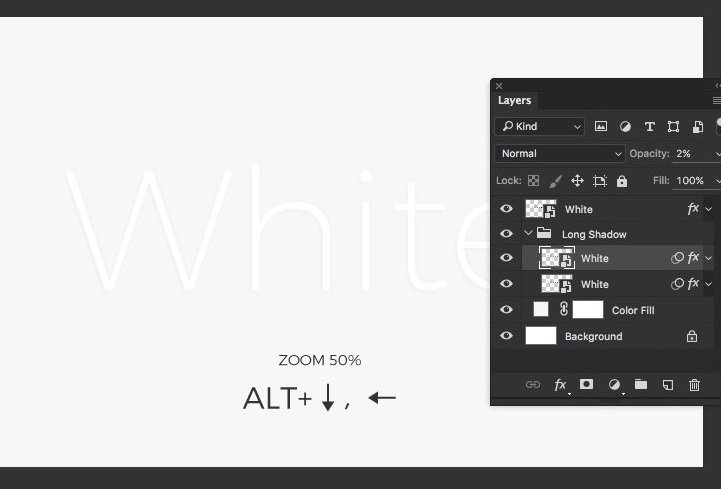Add a layer mask

(x=587, y=384)
